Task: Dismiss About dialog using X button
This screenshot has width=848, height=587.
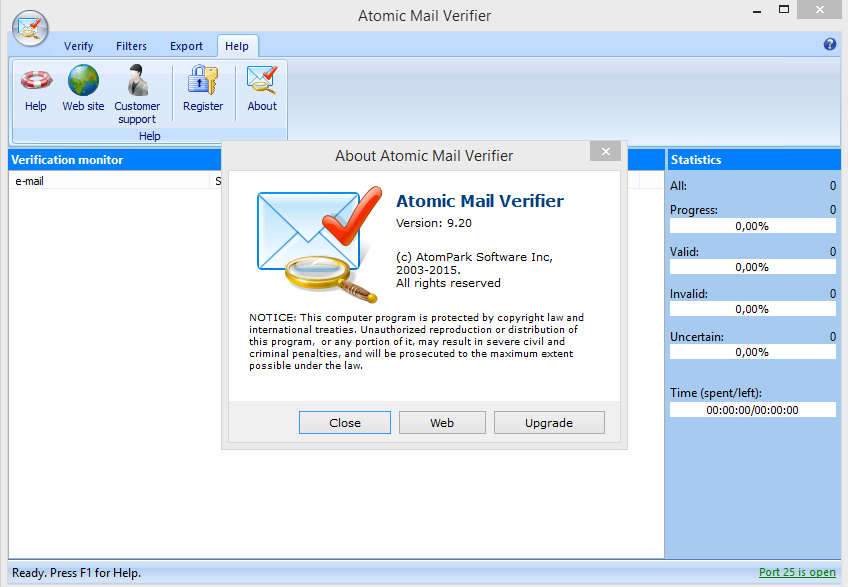Action: pos(606,151)
